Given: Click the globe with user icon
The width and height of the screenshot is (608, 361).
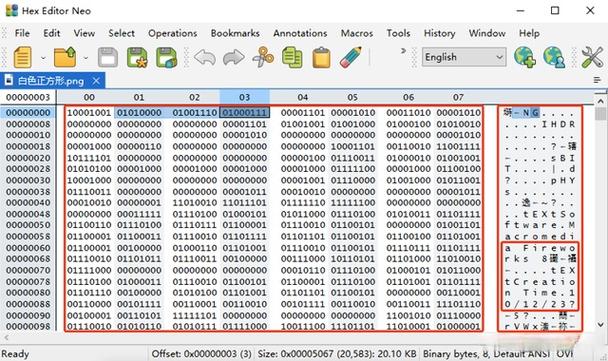Looking at the screenshot, I should click(554, 57).
